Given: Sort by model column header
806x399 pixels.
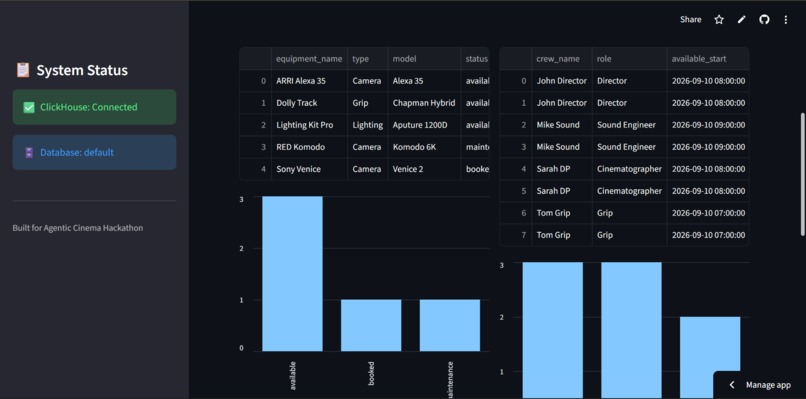Looking at the screenshot, I should (424, 59).
